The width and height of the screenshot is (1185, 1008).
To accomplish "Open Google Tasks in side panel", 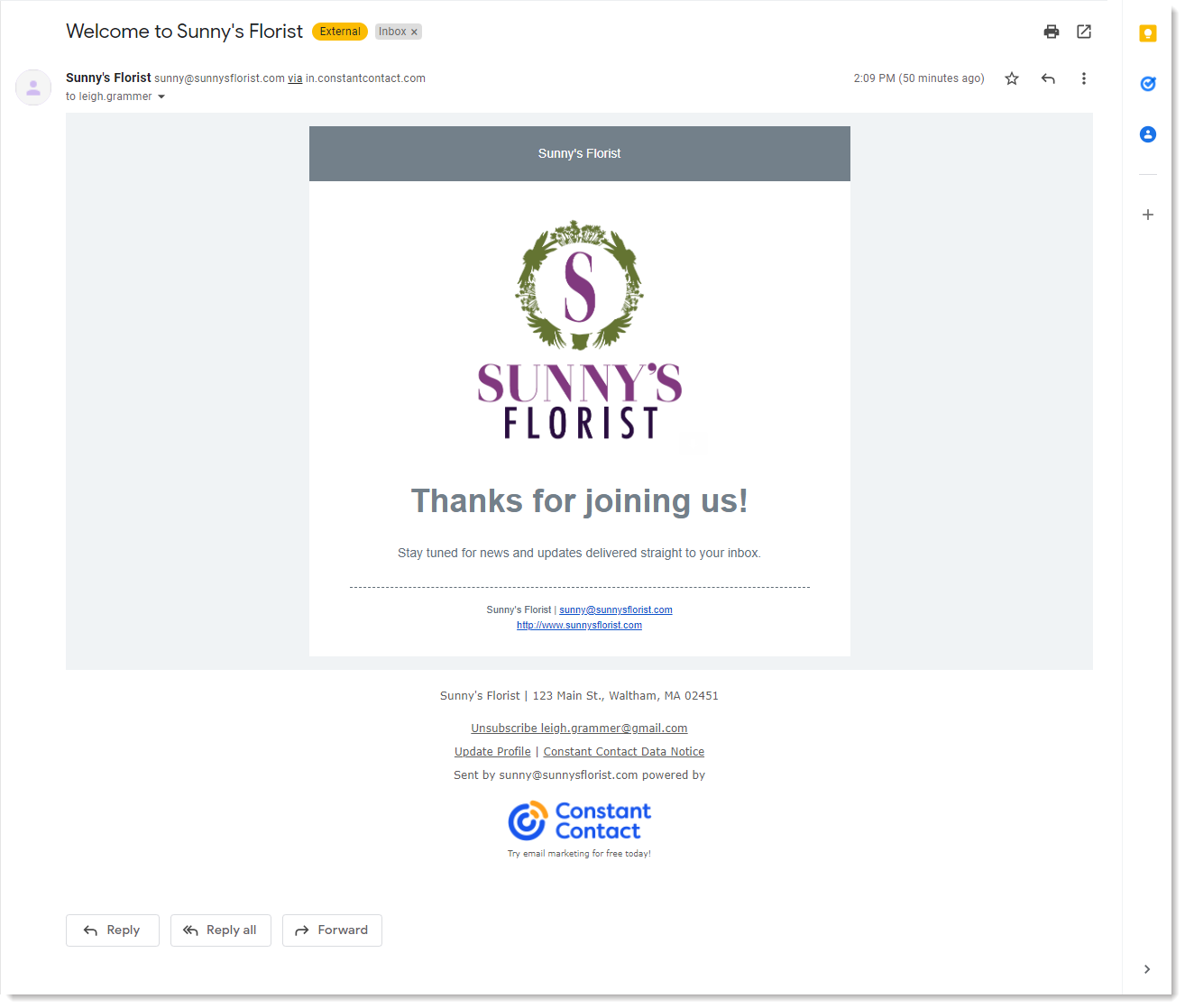I will point(1148,84).
